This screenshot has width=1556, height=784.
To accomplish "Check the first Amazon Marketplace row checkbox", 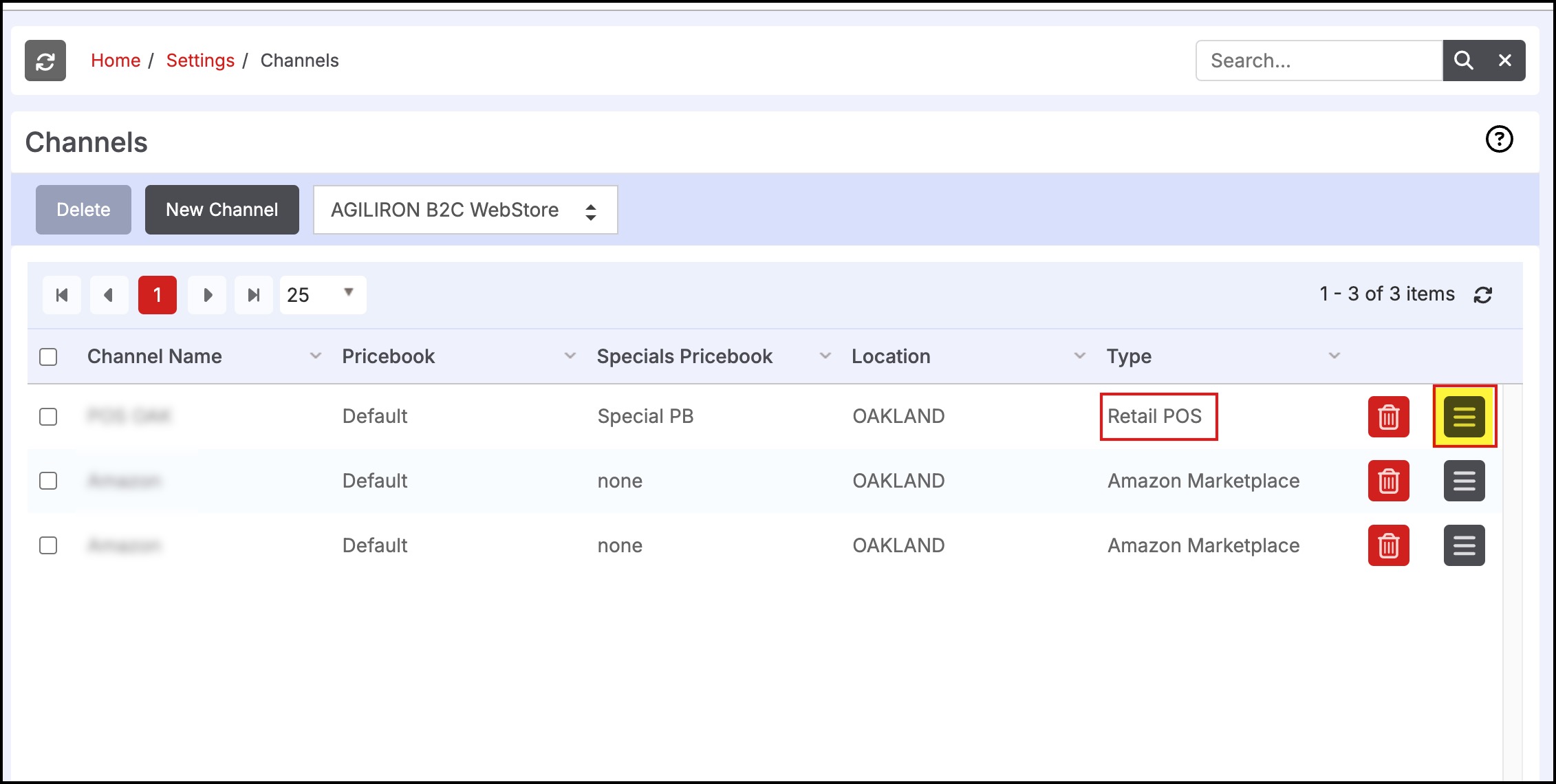I will 48,481.
